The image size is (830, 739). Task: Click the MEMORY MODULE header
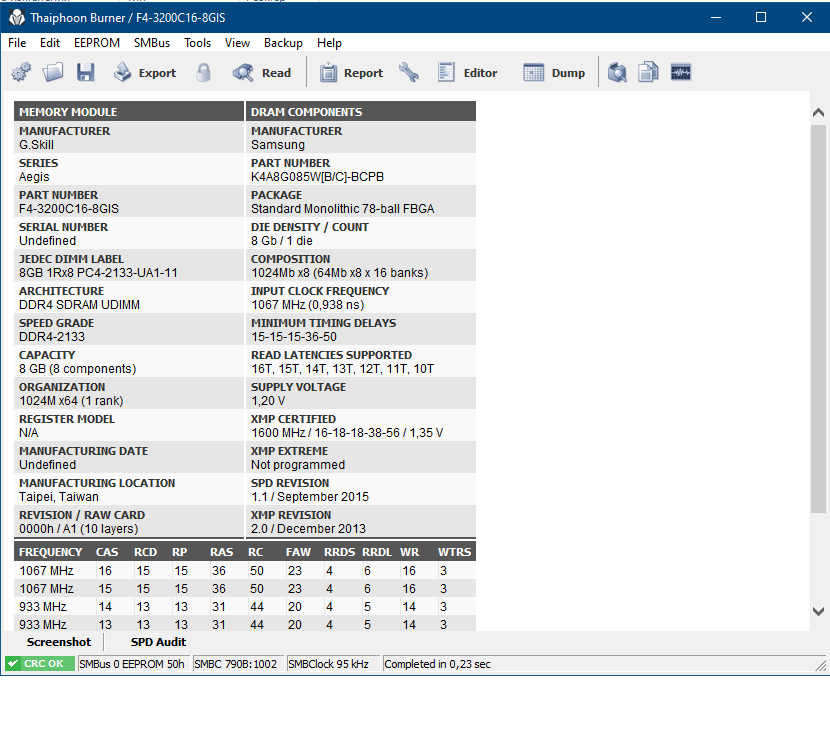click(129, 112)
